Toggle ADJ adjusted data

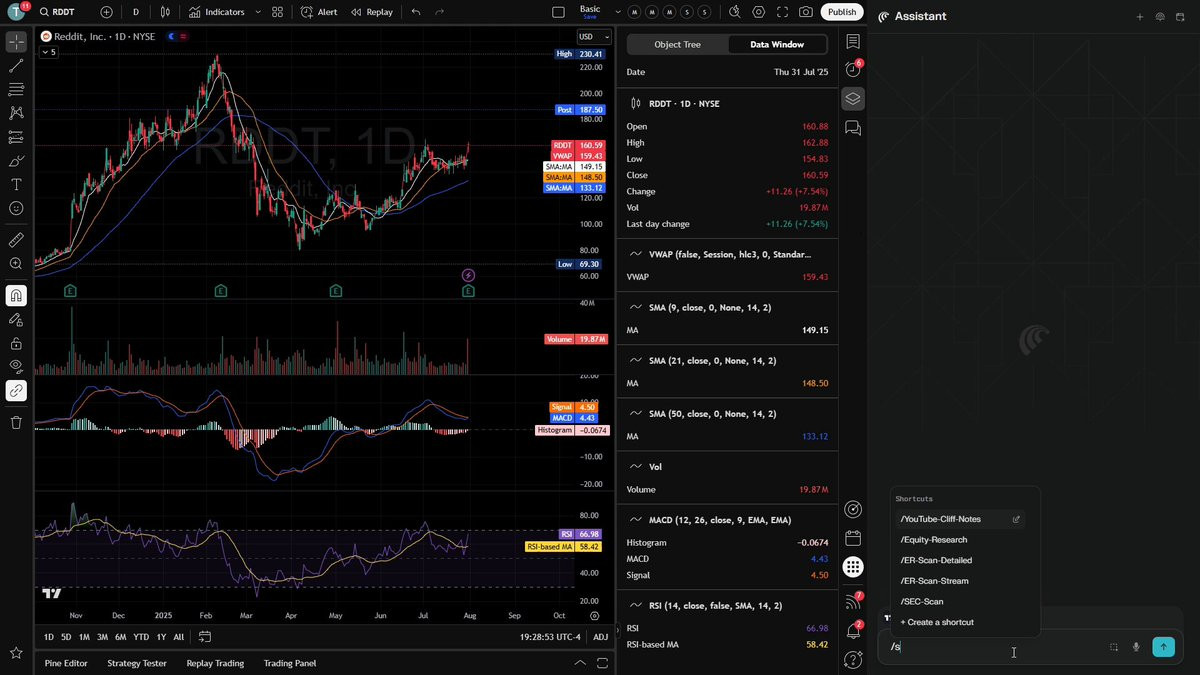600,637
